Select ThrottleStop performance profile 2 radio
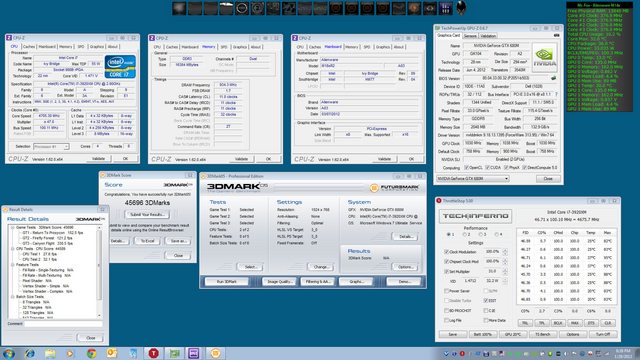 465,235
